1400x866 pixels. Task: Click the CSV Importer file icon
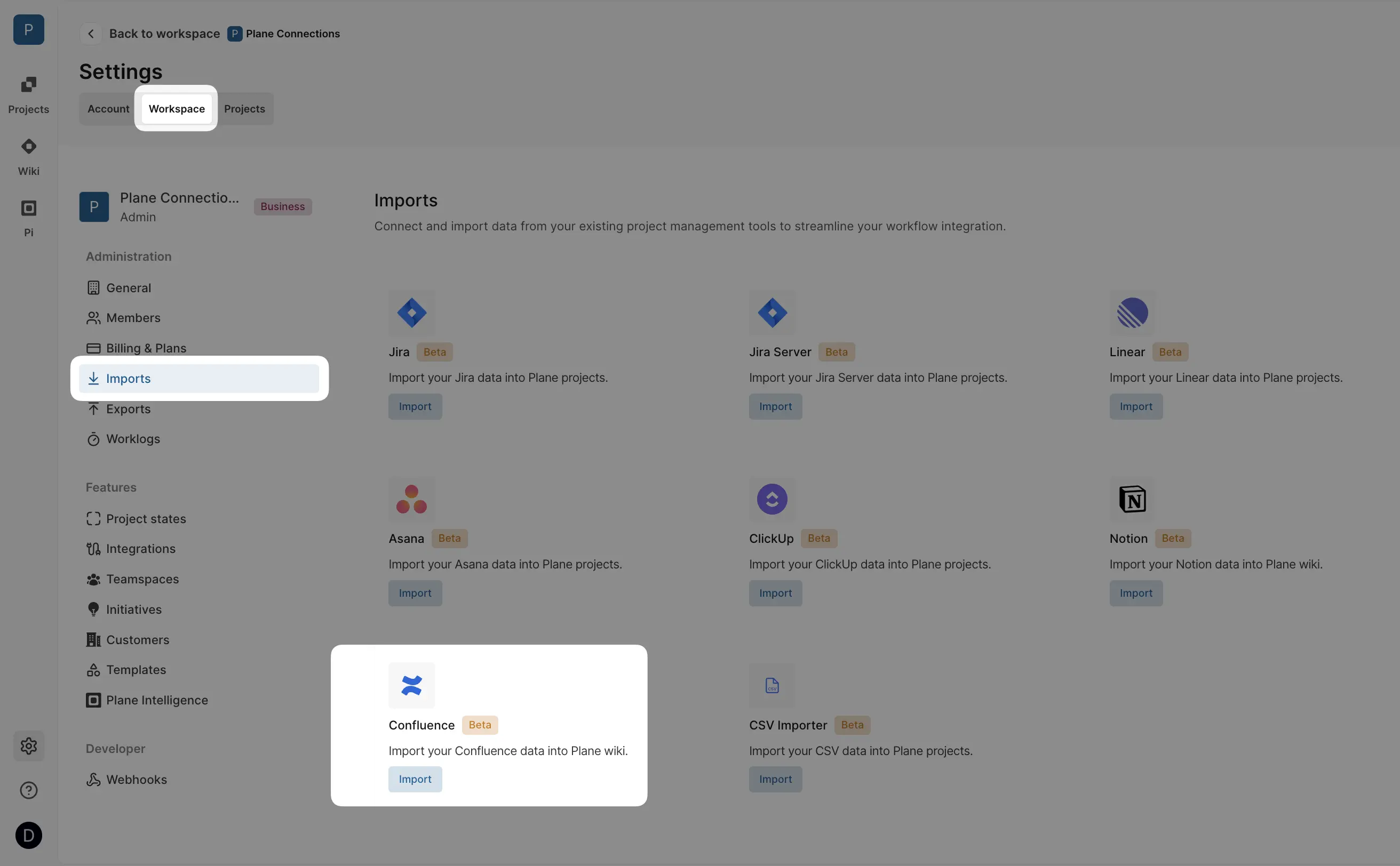(772, 686)
